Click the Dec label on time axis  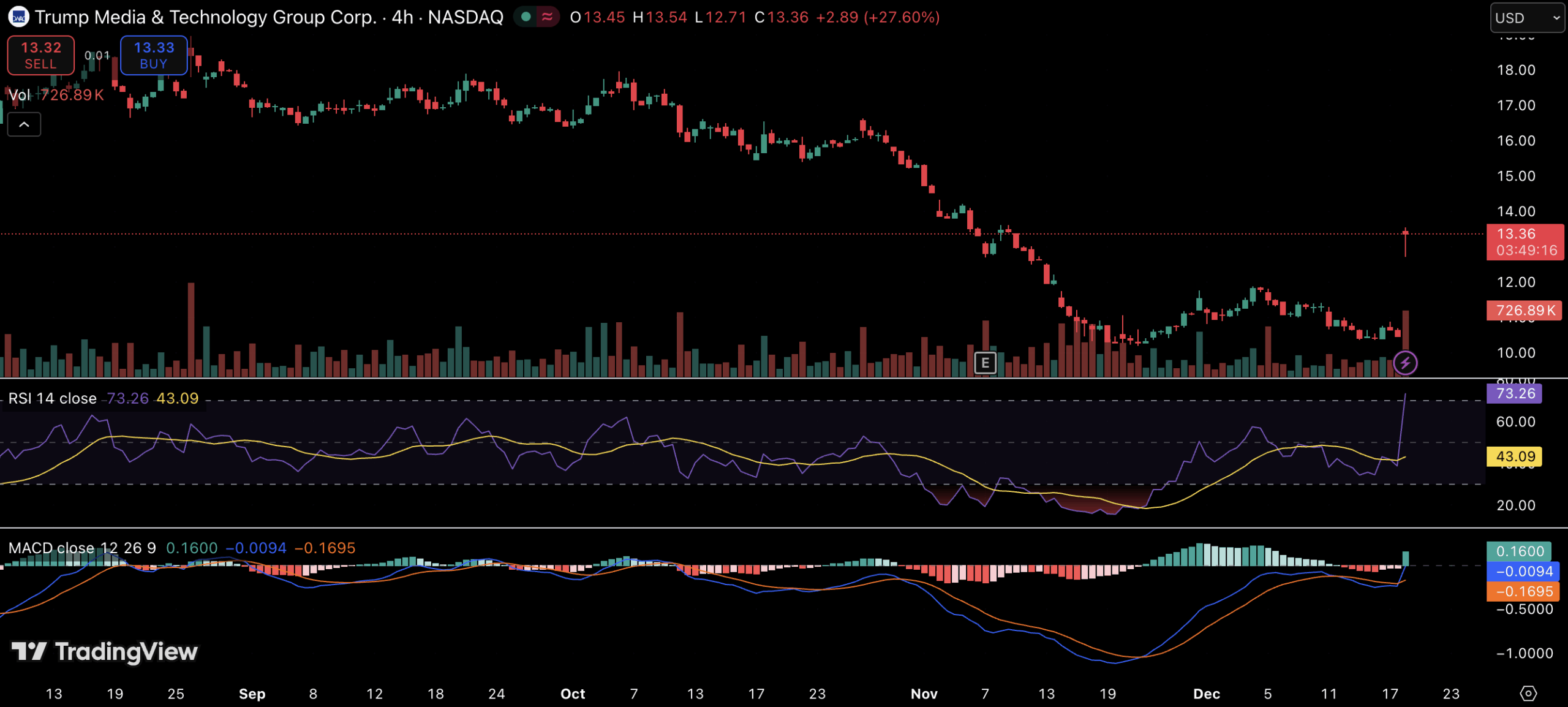pos(1206,694)
